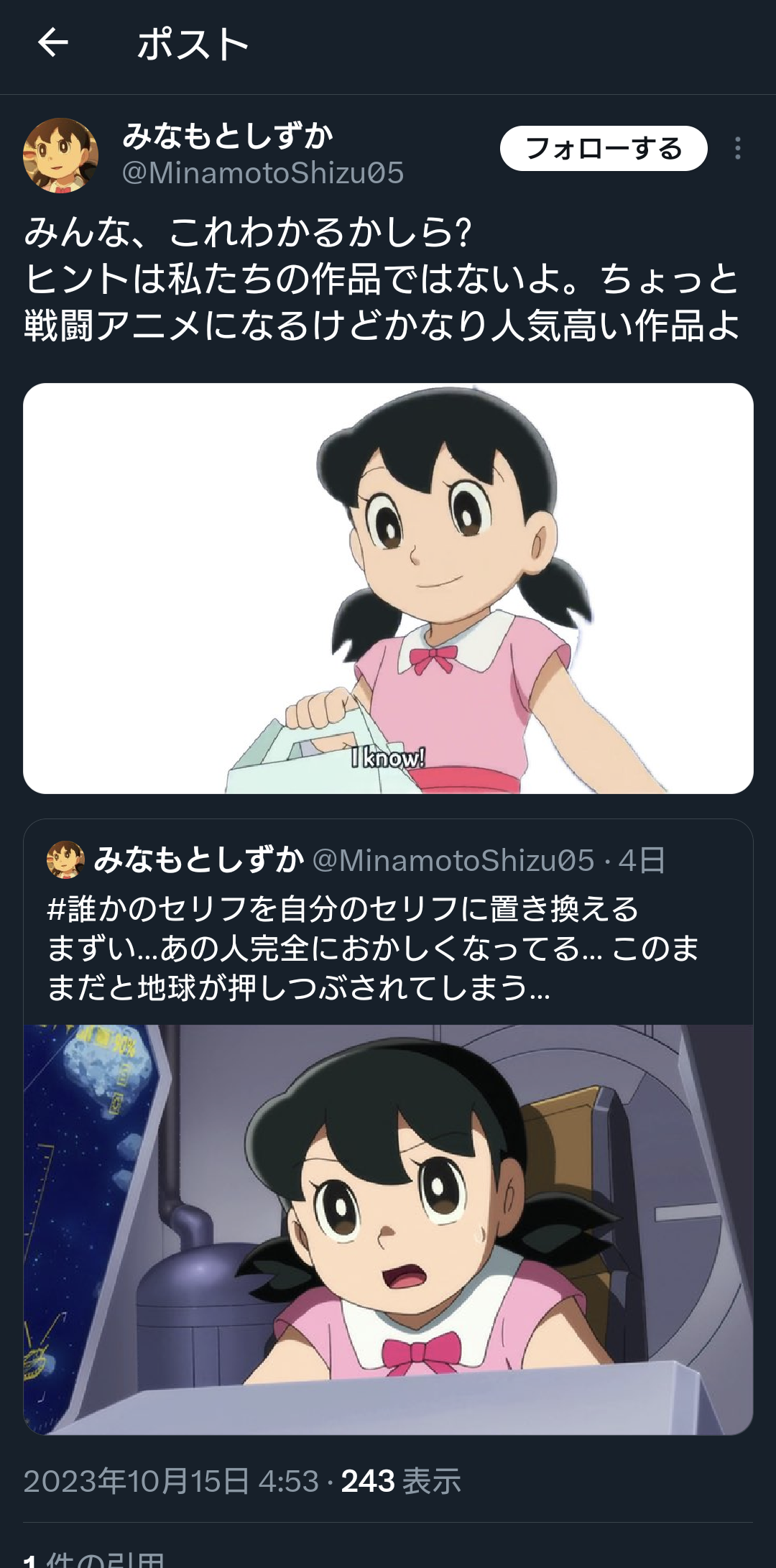Tap the back arrow icon
The image size is (776, 1568).
pos(53,44)
